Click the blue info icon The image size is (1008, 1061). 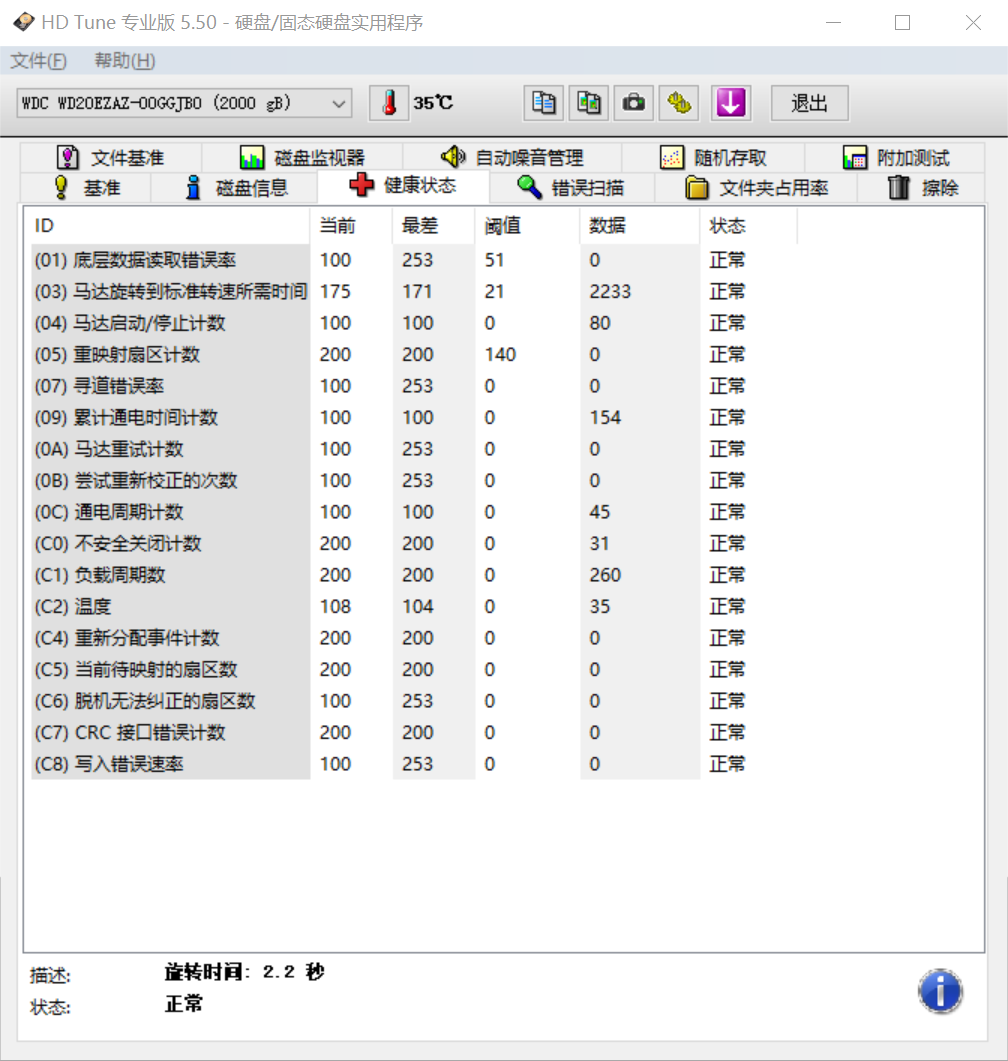click(x=940, y=991)
